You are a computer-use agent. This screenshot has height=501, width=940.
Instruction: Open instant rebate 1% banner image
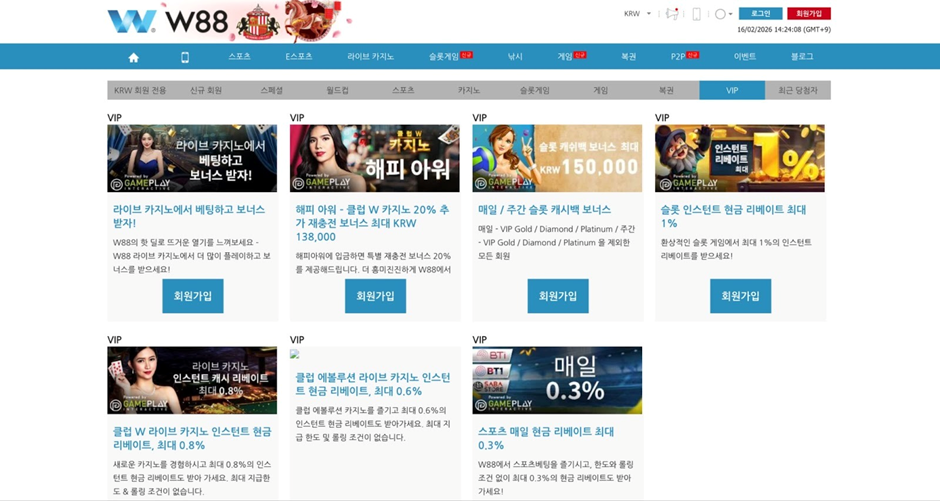tap(740, 158)
